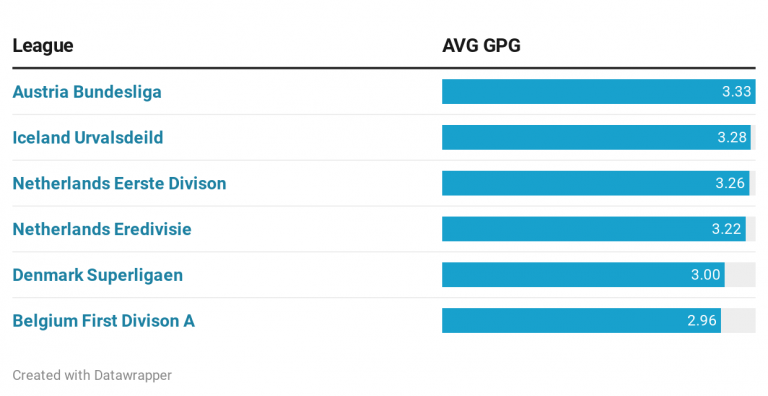Click the 2.96 value label

coord(702,321)
